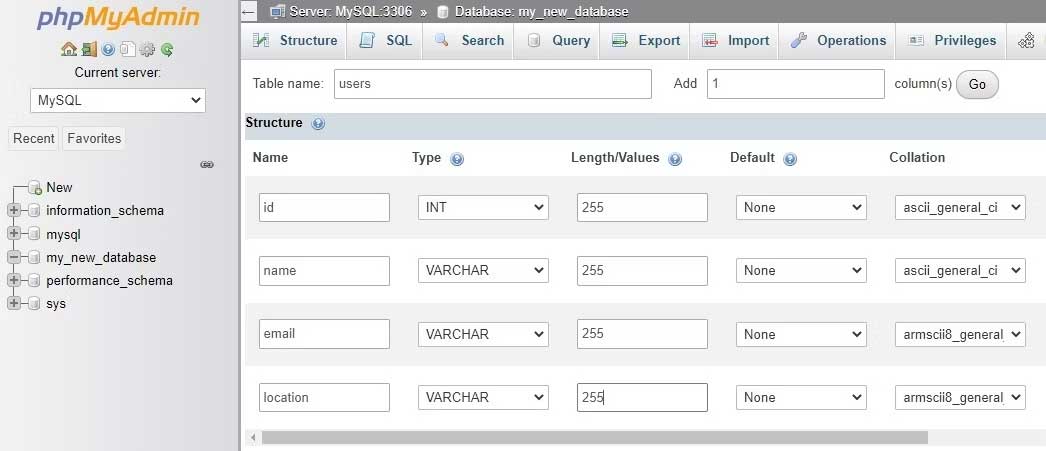1046x451 pixels.
Task: Switch to the SQL tab
Action: pyautogui.click(x=386, y=41)
